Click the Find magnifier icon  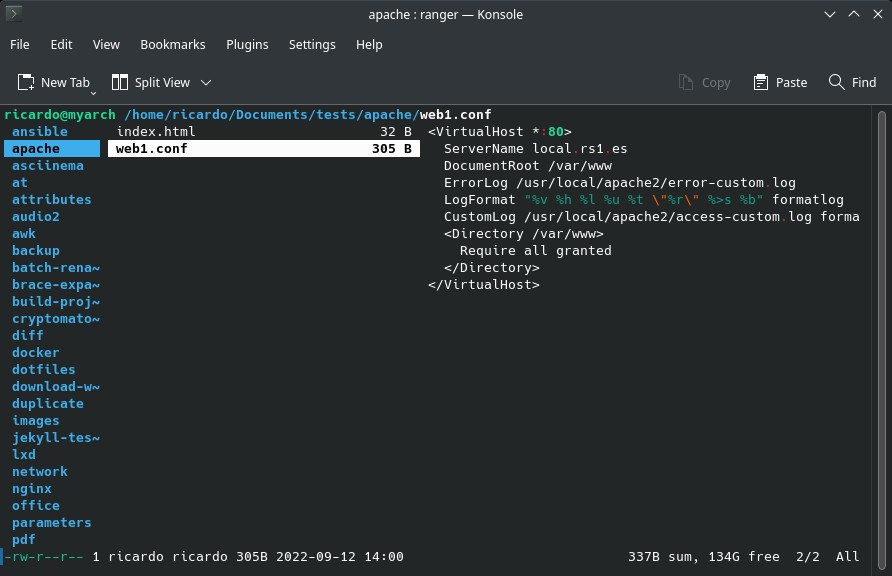click(x=836, y=82)
